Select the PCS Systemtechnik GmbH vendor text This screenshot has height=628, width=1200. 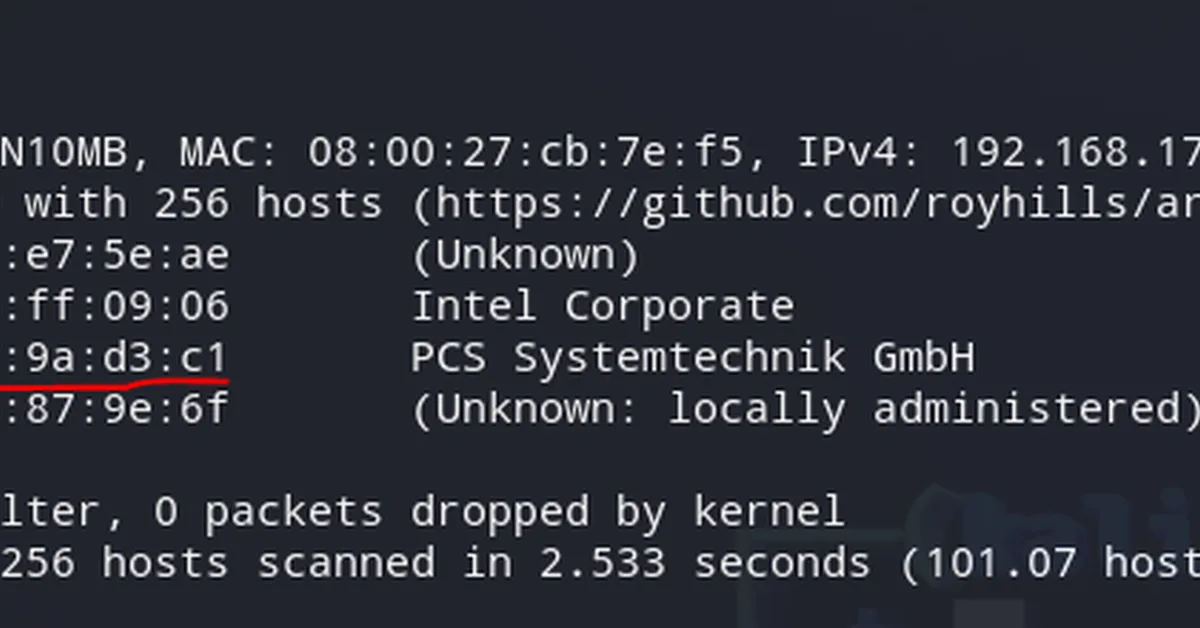tap(692, 357)
